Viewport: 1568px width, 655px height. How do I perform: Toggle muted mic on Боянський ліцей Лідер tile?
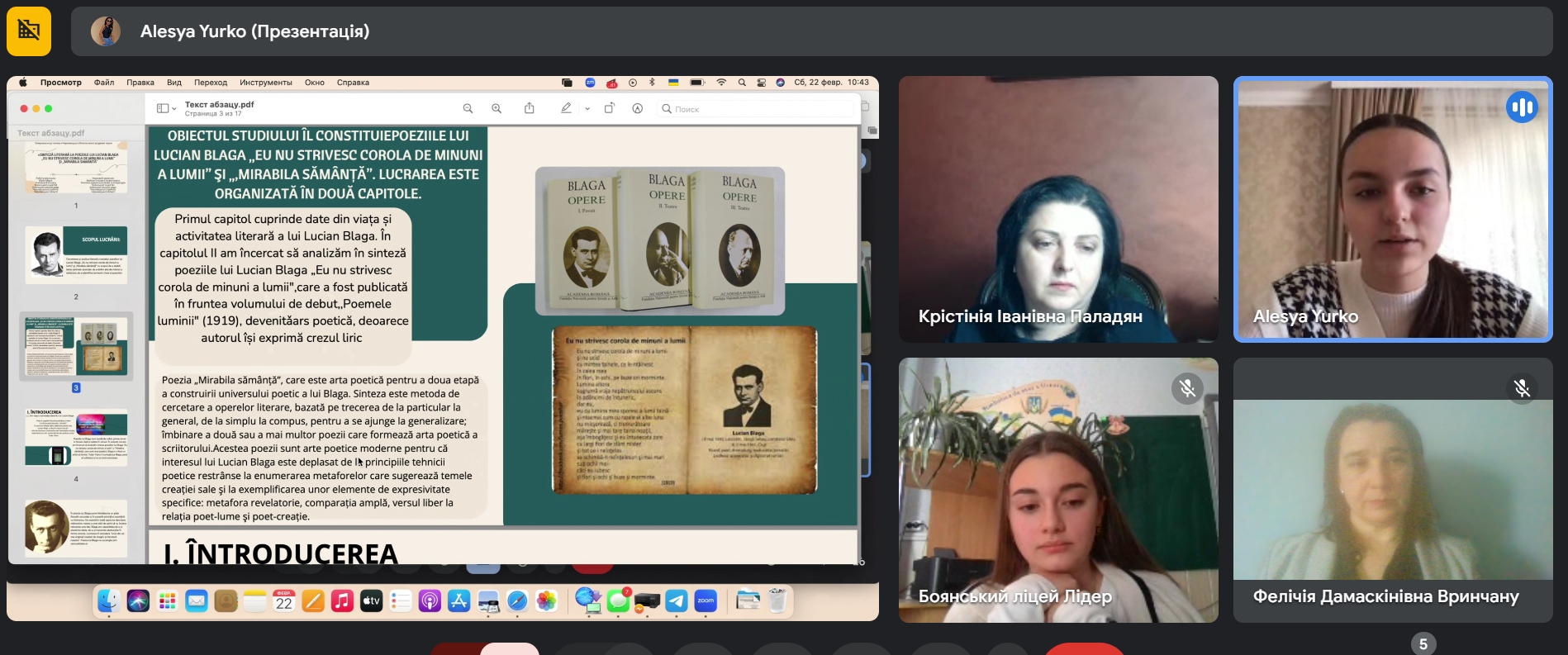[x=1187, y=388]
